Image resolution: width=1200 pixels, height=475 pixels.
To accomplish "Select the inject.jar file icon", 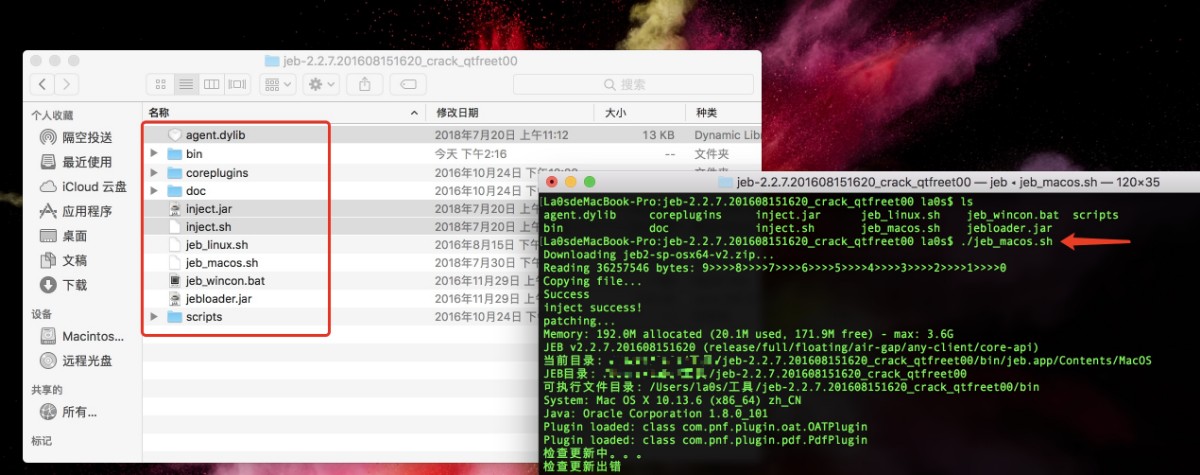I will coord(174,209).
